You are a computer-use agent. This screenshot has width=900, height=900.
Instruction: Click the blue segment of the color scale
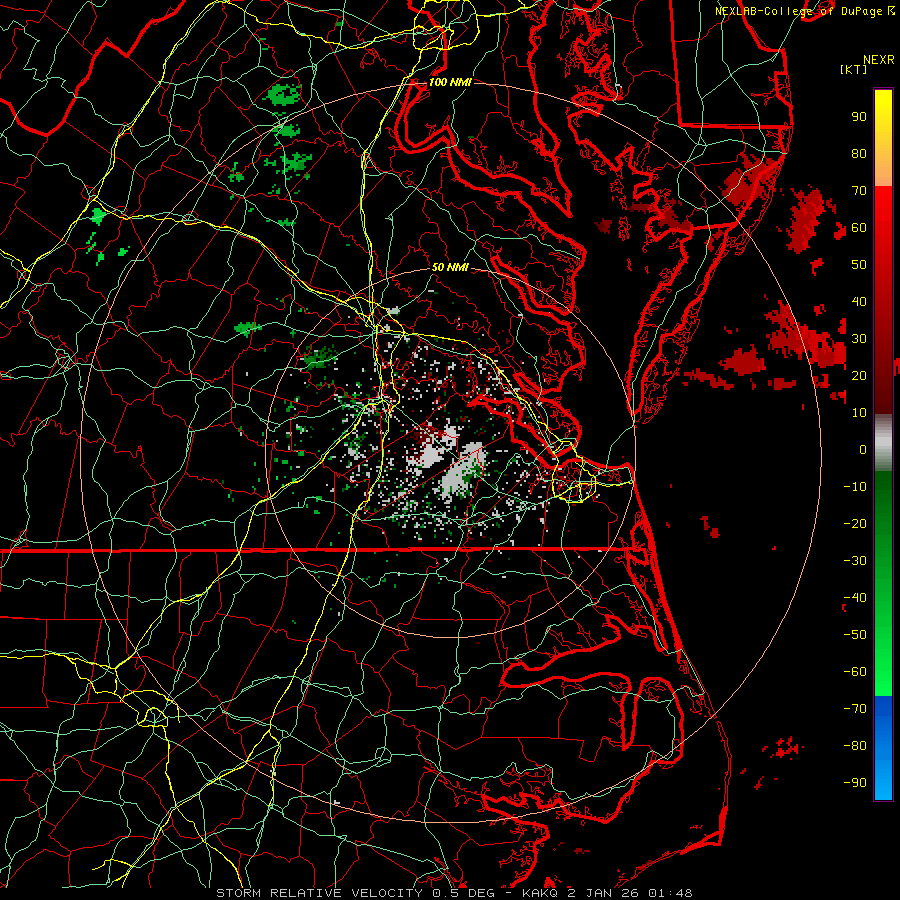coord(883,748)
